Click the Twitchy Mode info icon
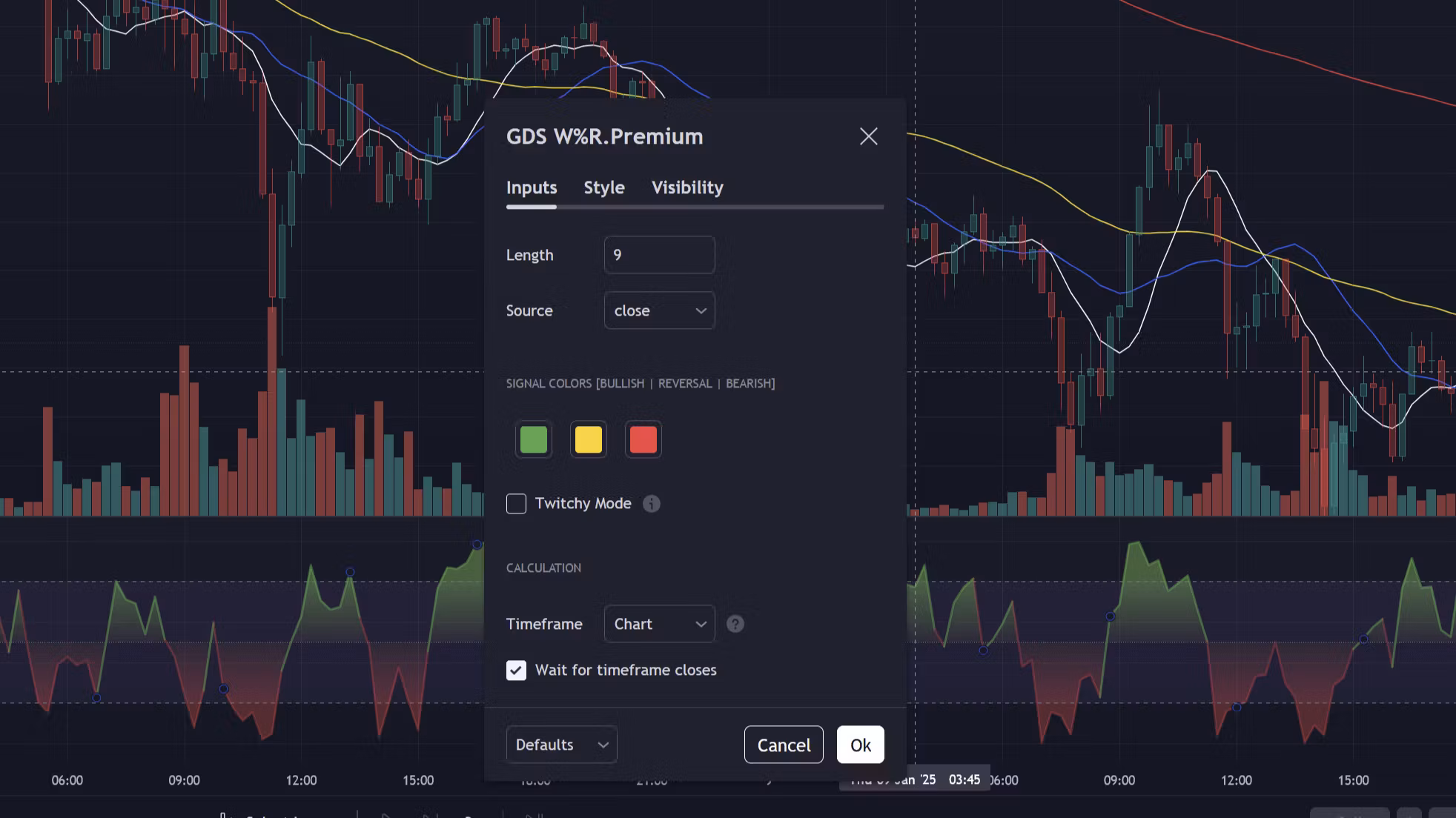Image resolution: width=1456 pixels, height=818 pixels. point(651,504)
